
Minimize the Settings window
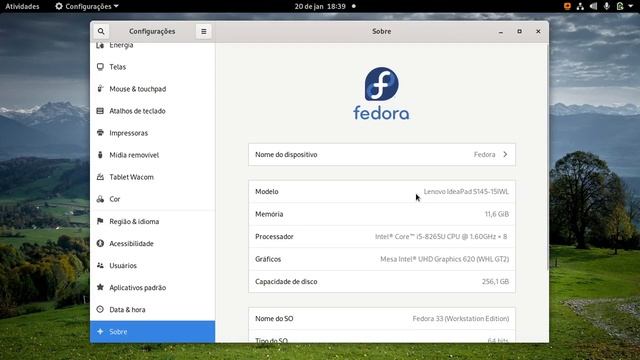click(501, 31)
